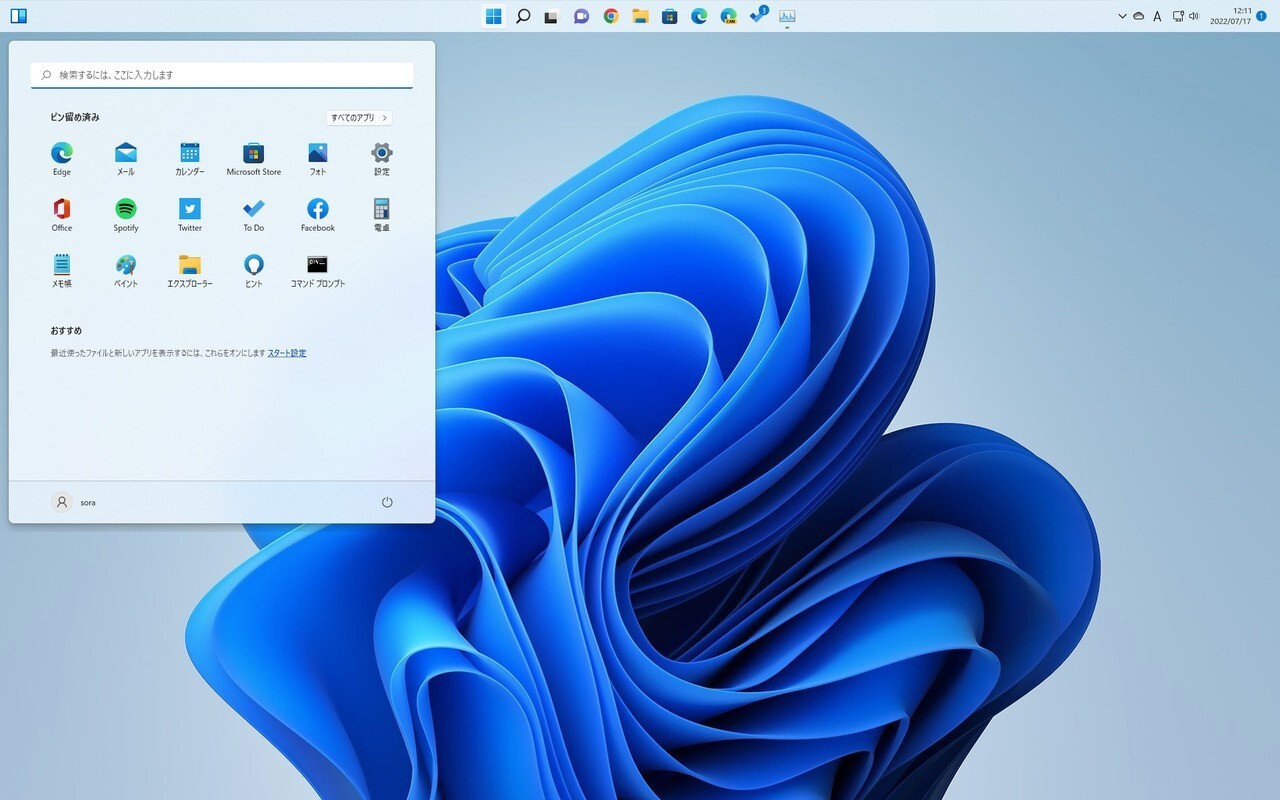Open the sora user account menu
This screenshot has height=800, width=1280.
[x=75, y=502]
